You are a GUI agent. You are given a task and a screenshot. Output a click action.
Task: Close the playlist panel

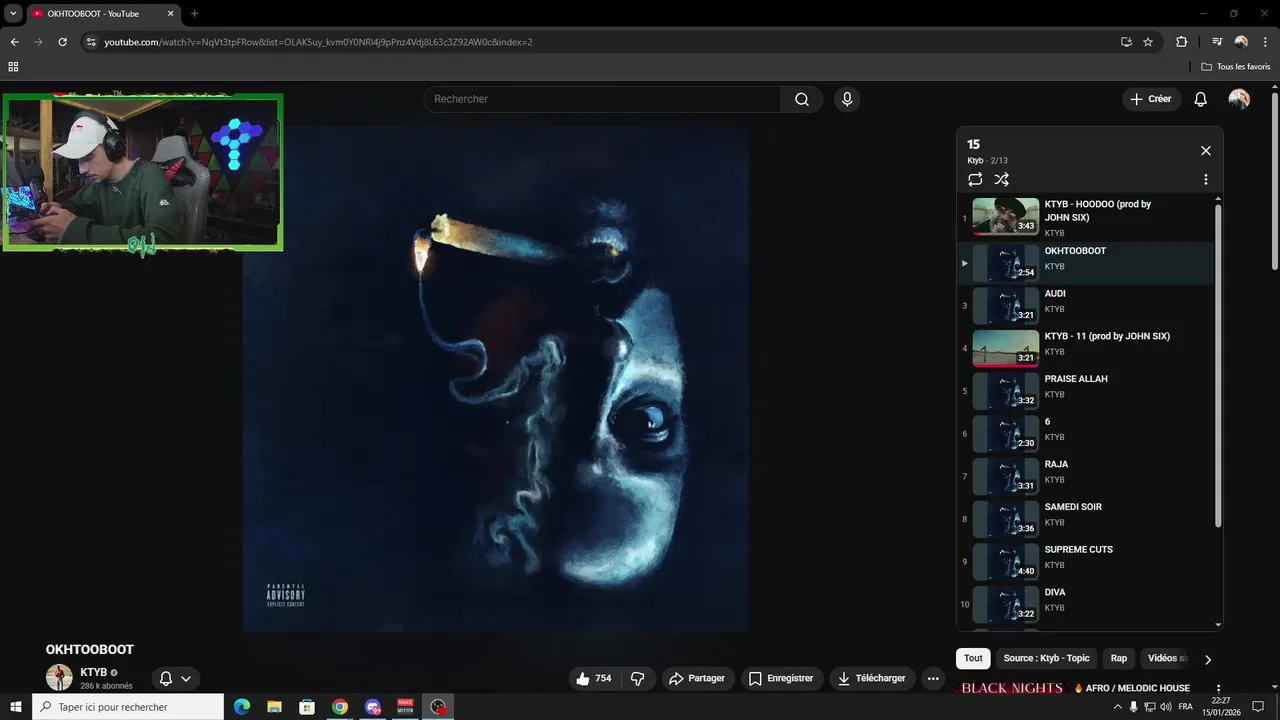1205,151
